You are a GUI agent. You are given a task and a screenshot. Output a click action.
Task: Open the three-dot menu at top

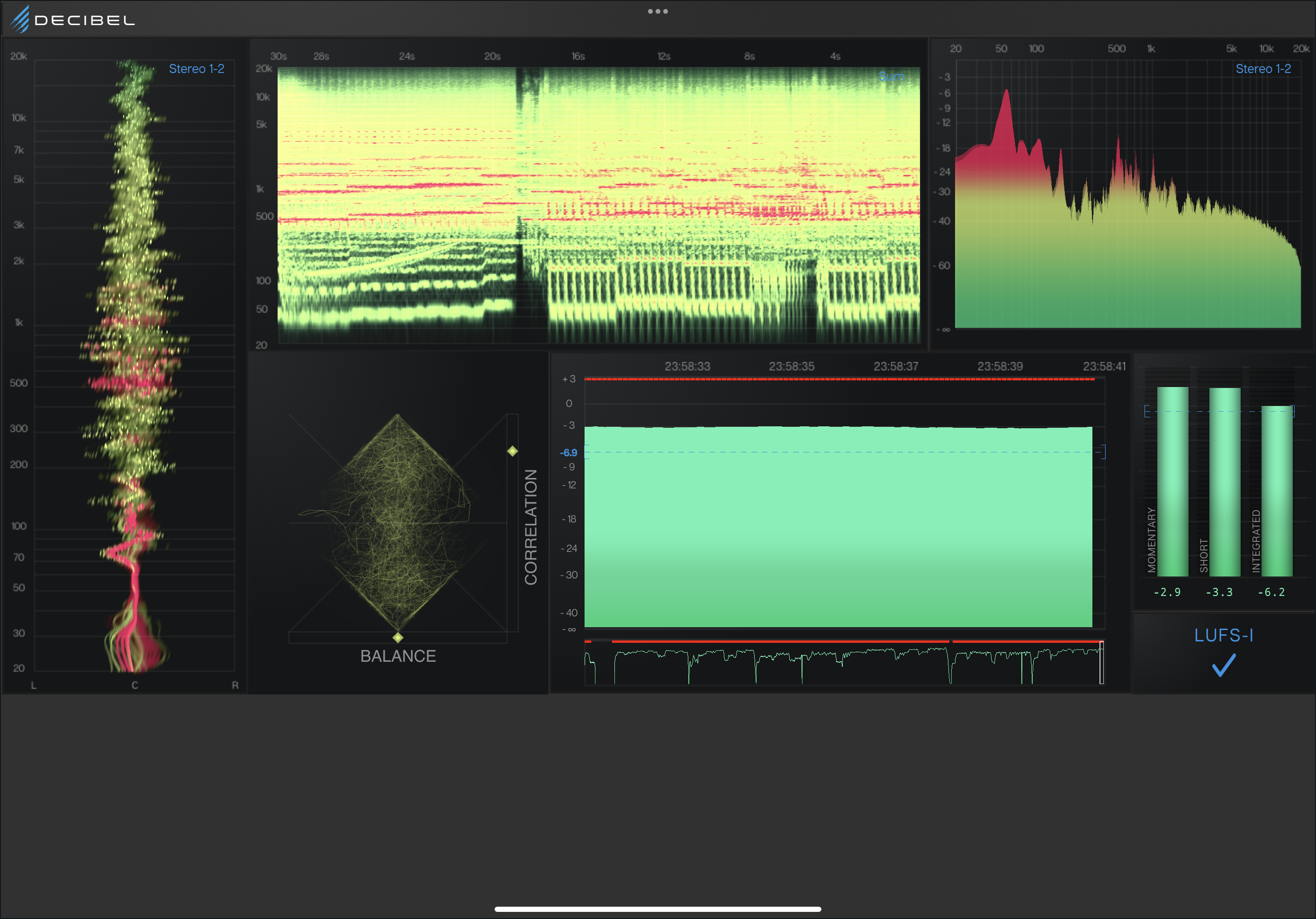(658, 11)
